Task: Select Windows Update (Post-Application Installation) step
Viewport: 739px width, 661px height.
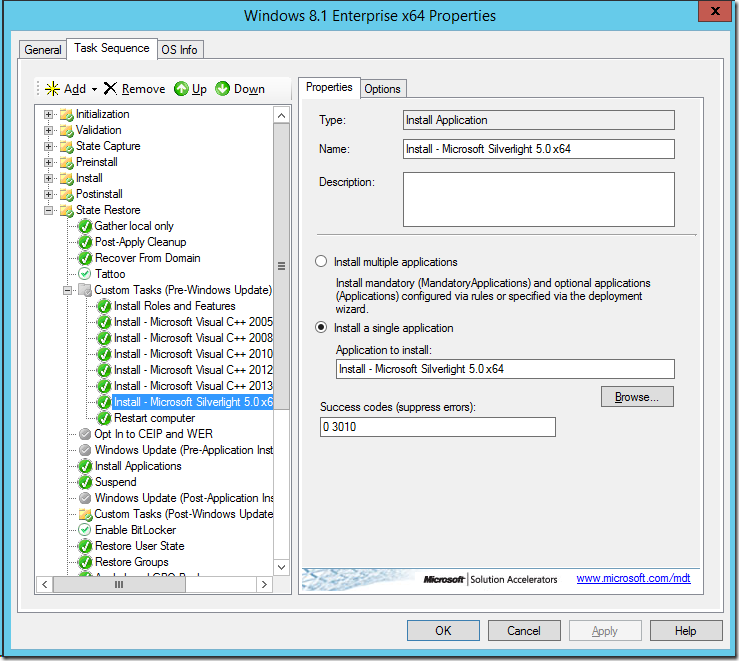Action: (x=184, y=498)
